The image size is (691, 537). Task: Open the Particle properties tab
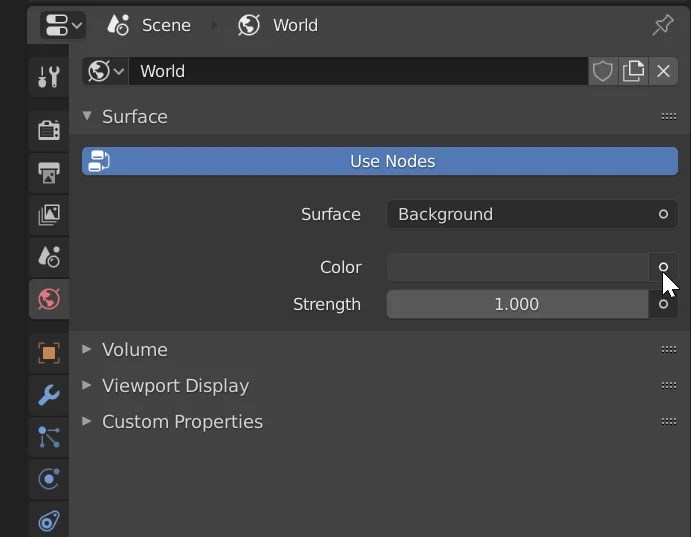click(49, 437)
